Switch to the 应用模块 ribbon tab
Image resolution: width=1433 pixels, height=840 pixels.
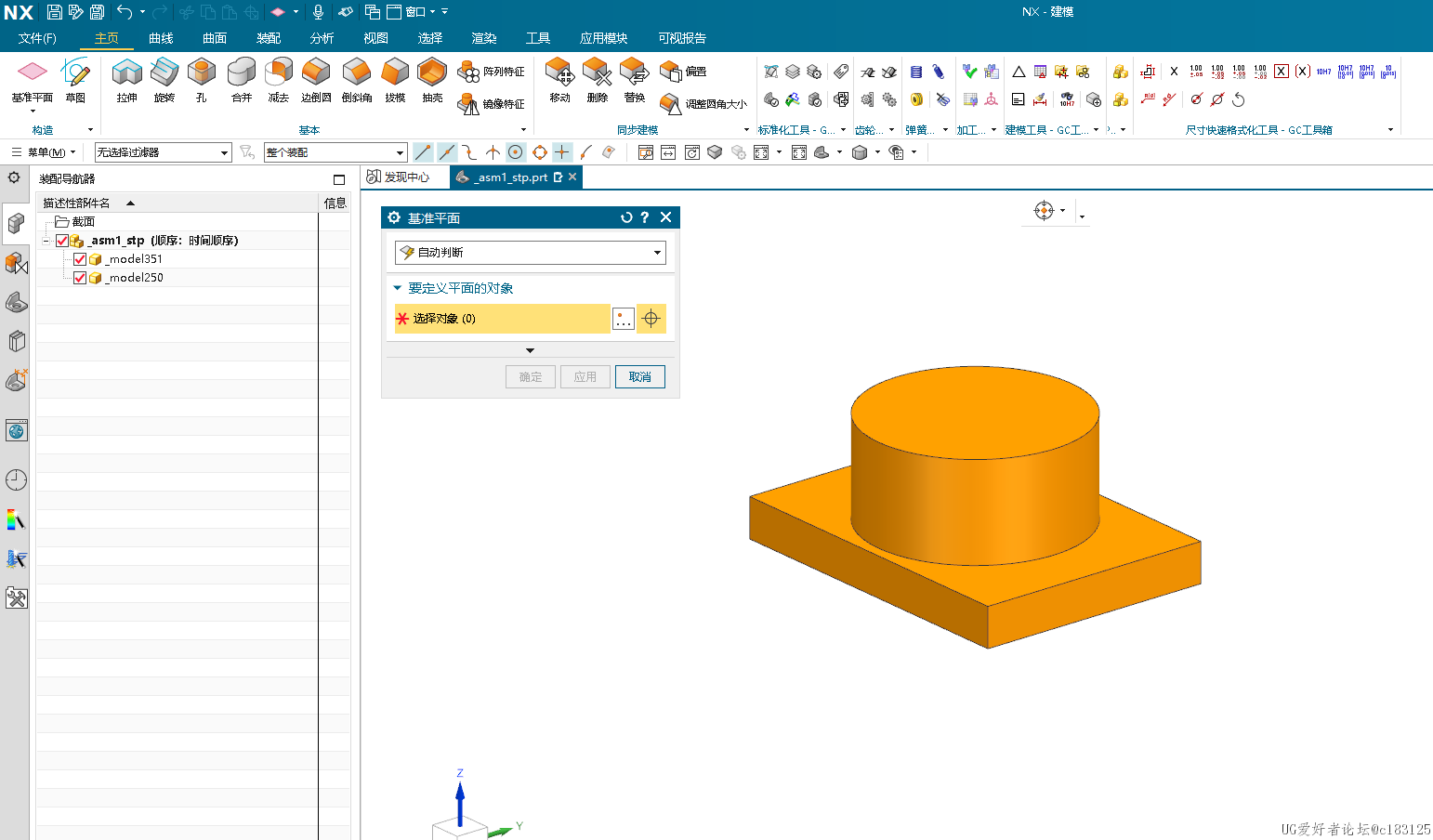604,38
